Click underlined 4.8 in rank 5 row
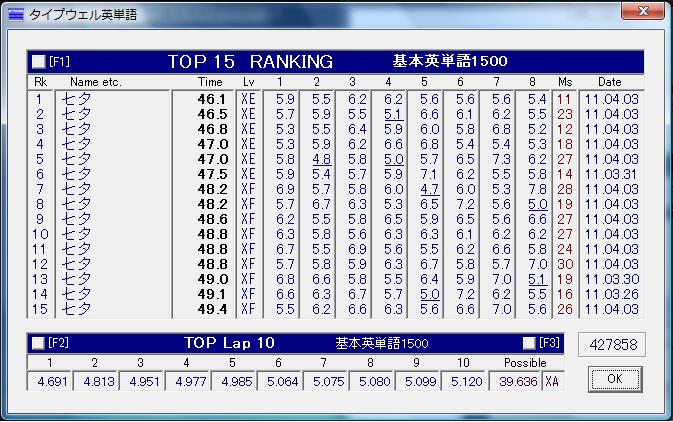Screen dimensions: 673x422 coord(321,159)
